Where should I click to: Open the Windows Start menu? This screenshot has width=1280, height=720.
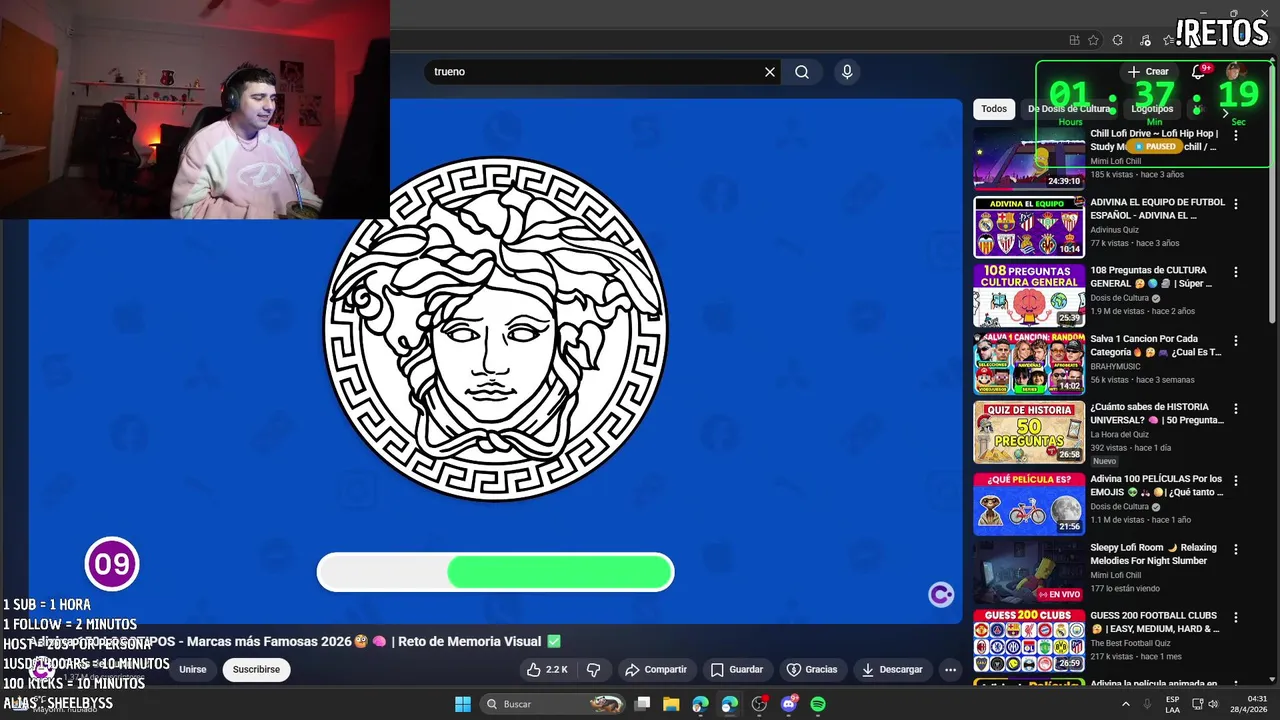pos(463,704)
